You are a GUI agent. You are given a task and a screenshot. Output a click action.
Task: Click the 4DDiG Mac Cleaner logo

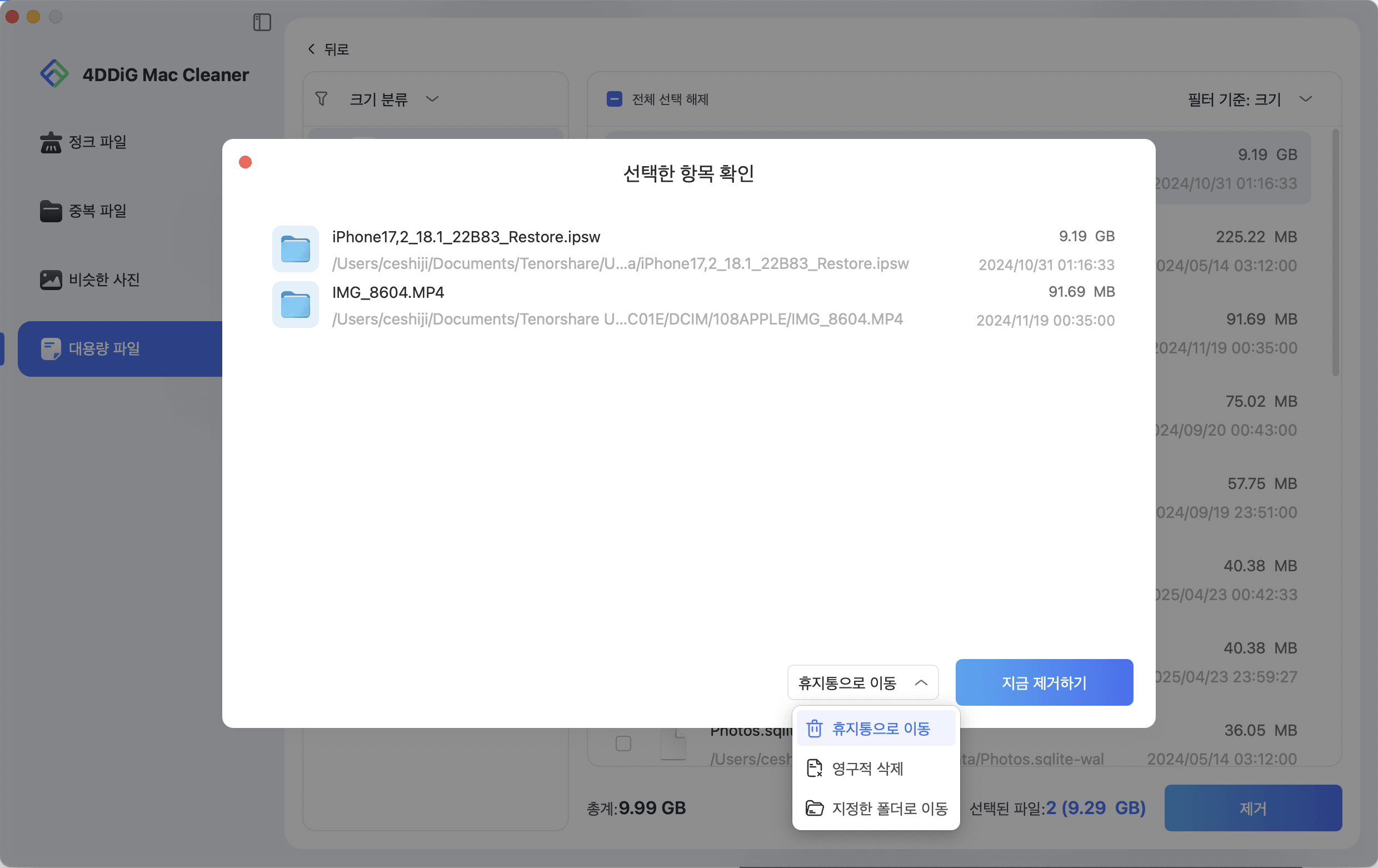tap(56, 74)
